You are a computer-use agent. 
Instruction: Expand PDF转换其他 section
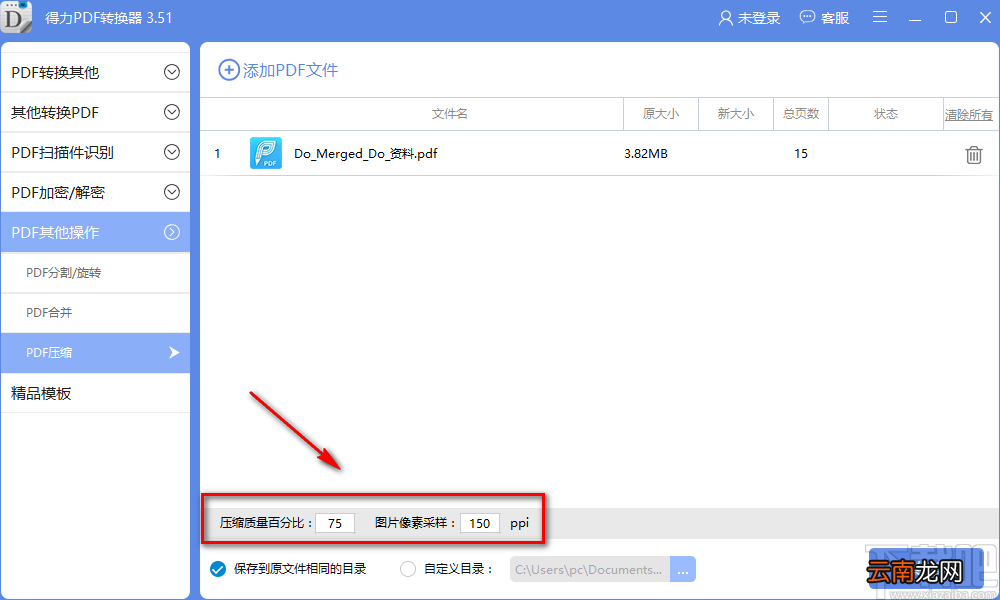point(172,72)
